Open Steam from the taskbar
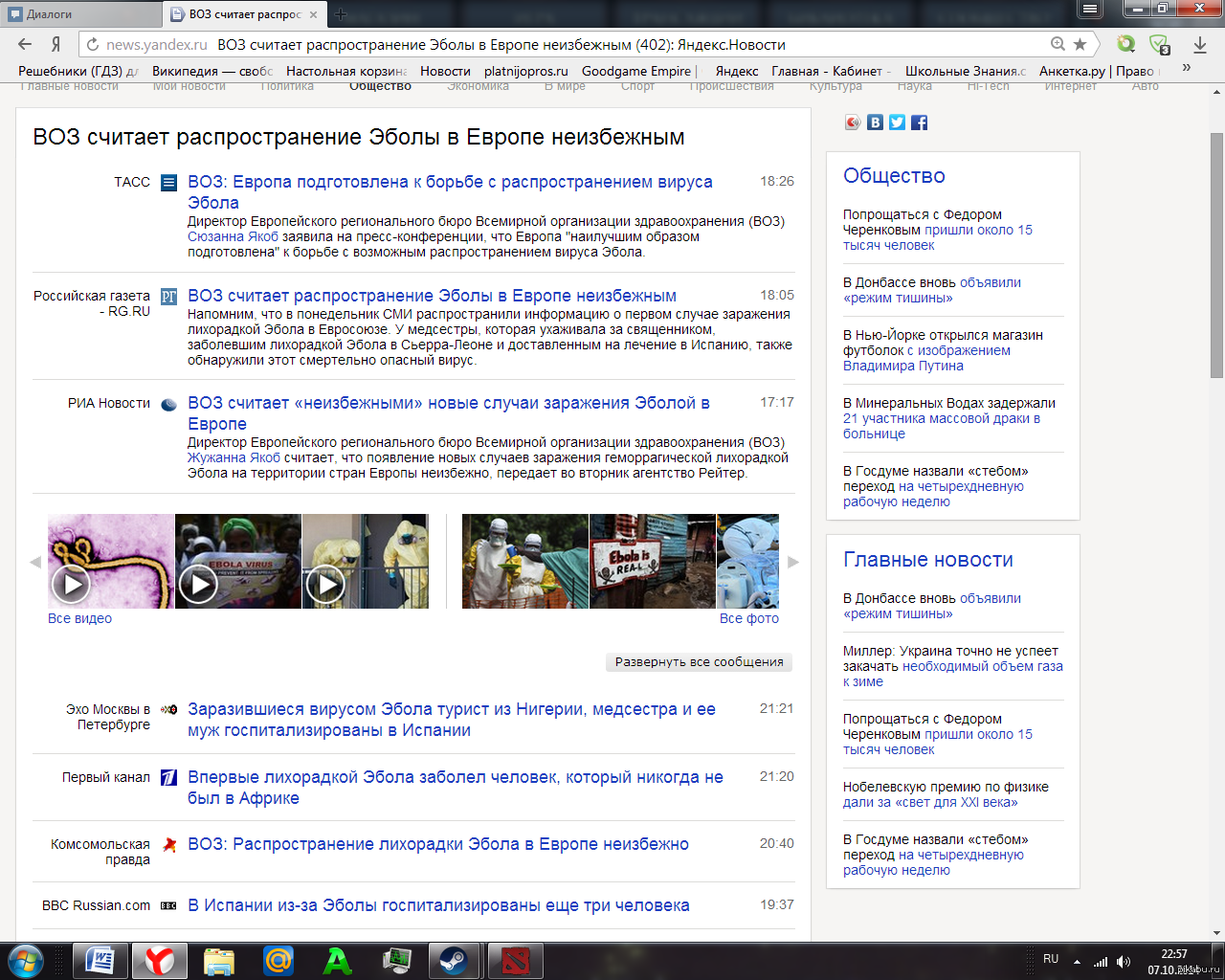The image size is (1225, 980). click(453, 960)
